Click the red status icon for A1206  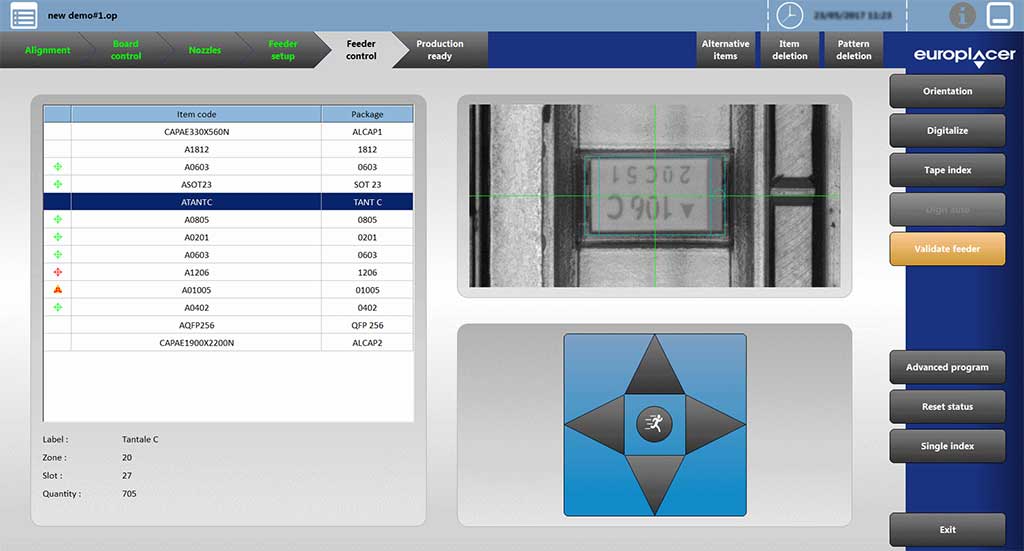coord(57,272)
